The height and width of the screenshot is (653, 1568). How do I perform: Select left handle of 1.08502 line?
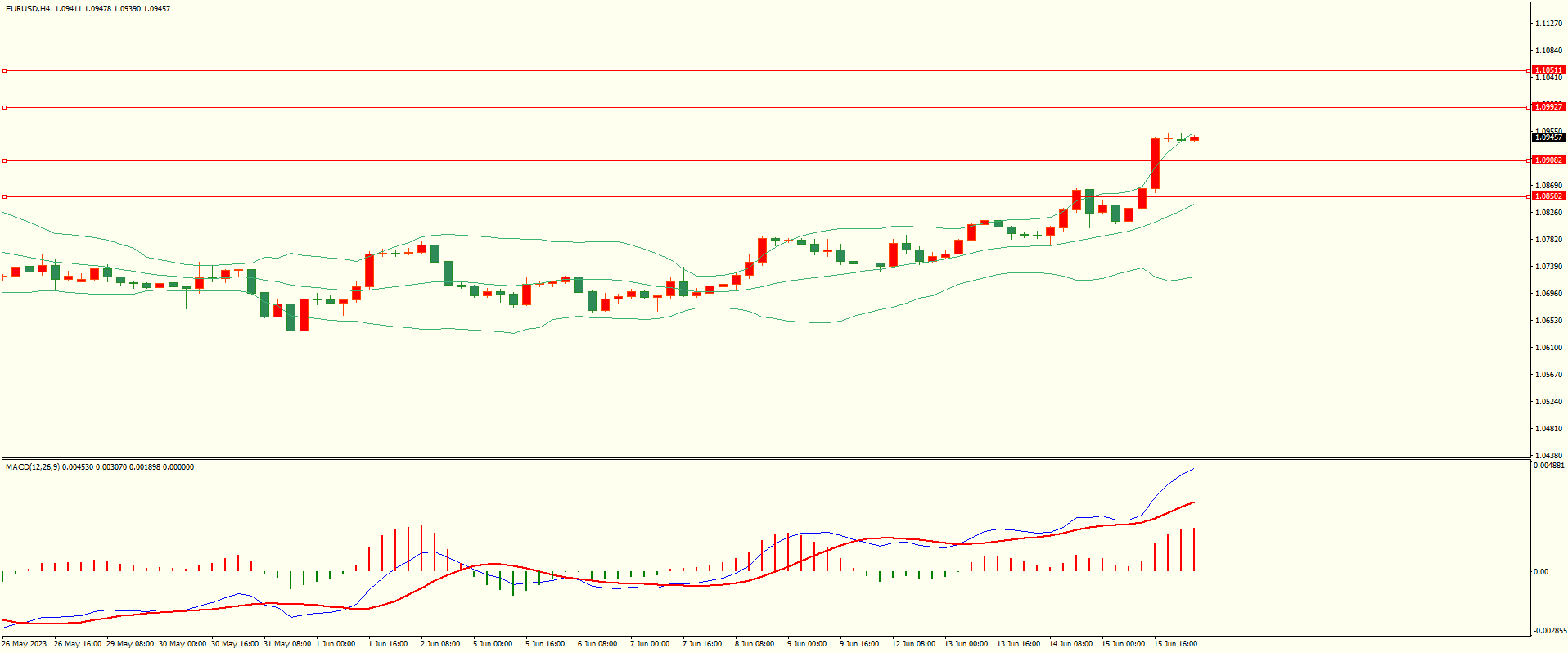tap(4, 196)
